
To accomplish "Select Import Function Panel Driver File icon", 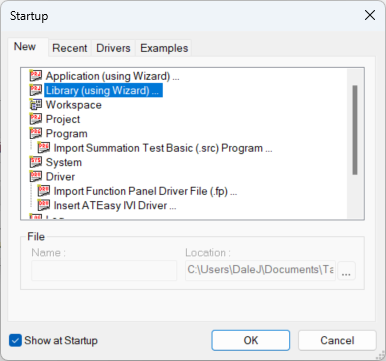I will click(x=44, y=191).
